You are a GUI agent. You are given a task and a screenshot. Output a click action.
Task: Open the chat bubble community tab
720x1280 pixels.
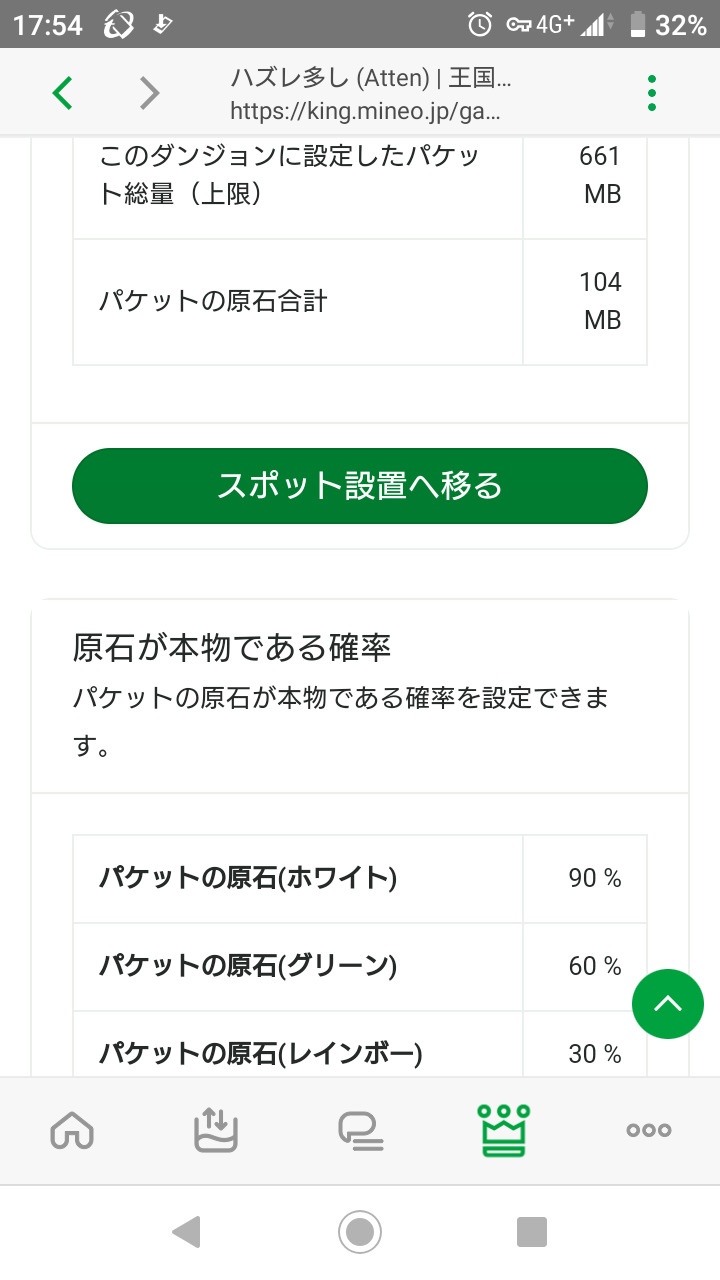360,1131
